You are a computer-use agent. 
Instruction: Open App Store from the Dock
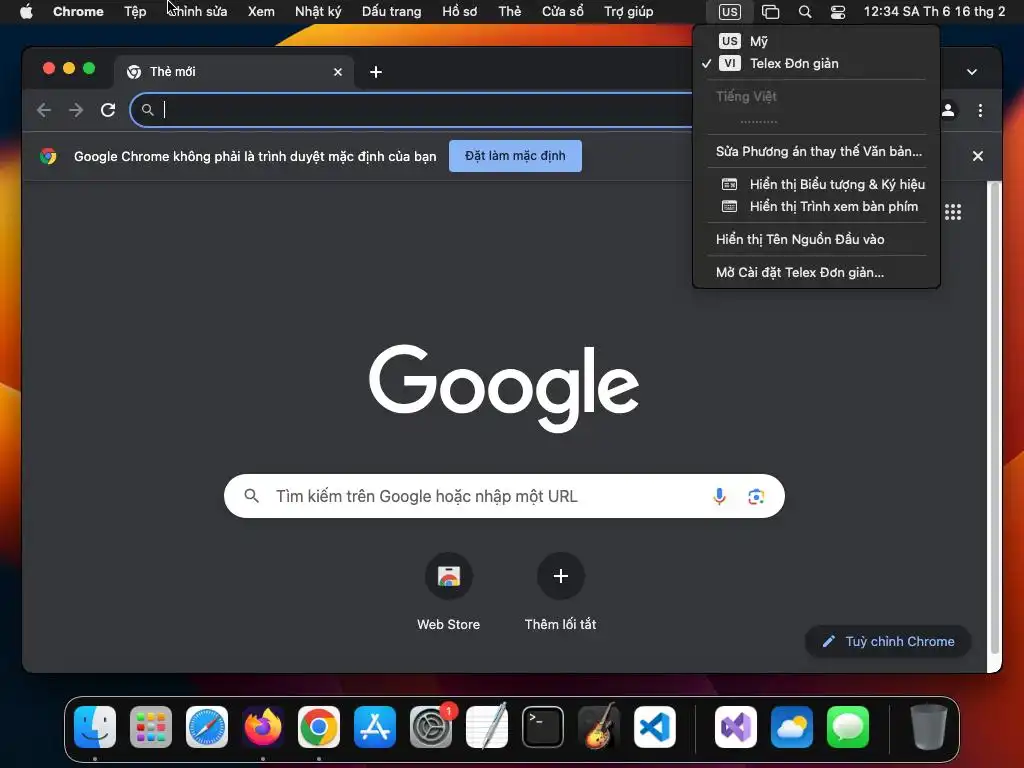tap(375, 726)
